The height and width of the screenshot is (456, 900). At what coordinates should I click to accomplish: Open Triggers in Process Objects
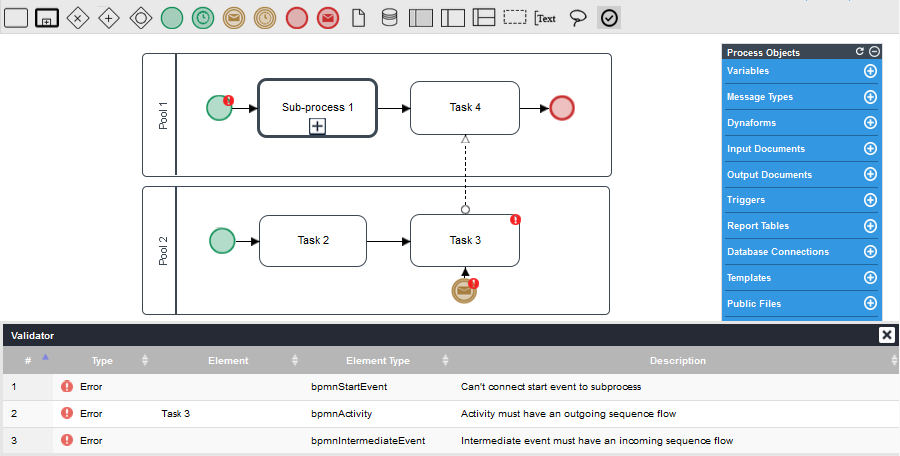tap(746, 200)
